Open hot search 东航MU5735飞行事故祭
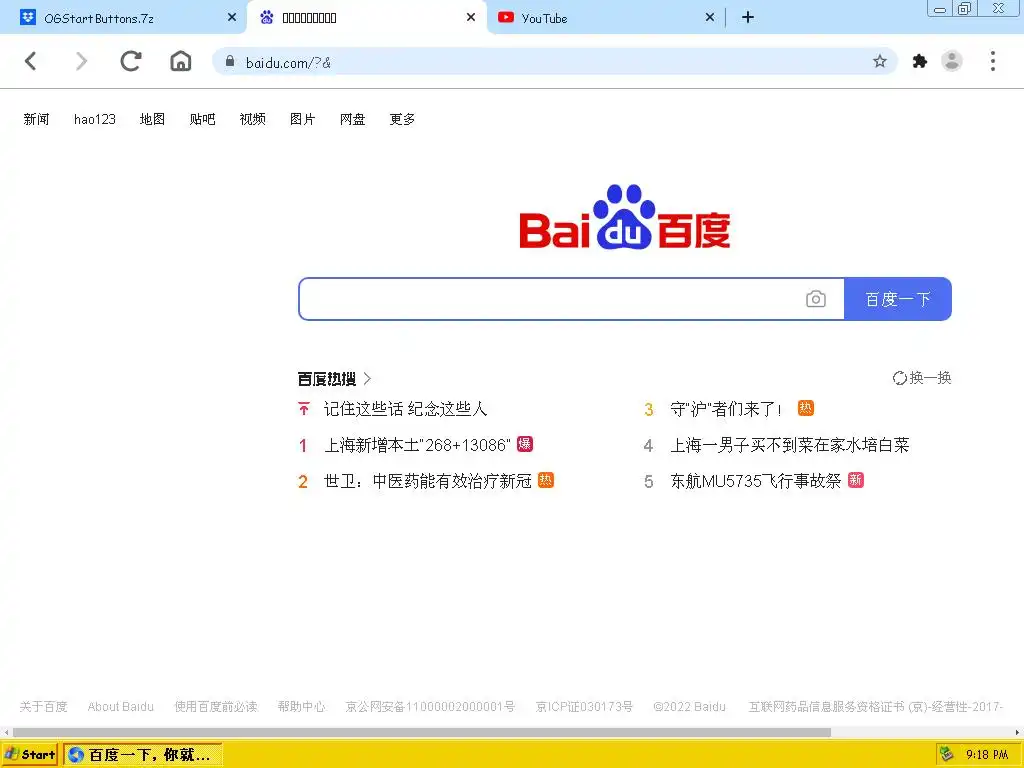The image size is (1024, 768). pyautogui.click(x=756, y=481)
